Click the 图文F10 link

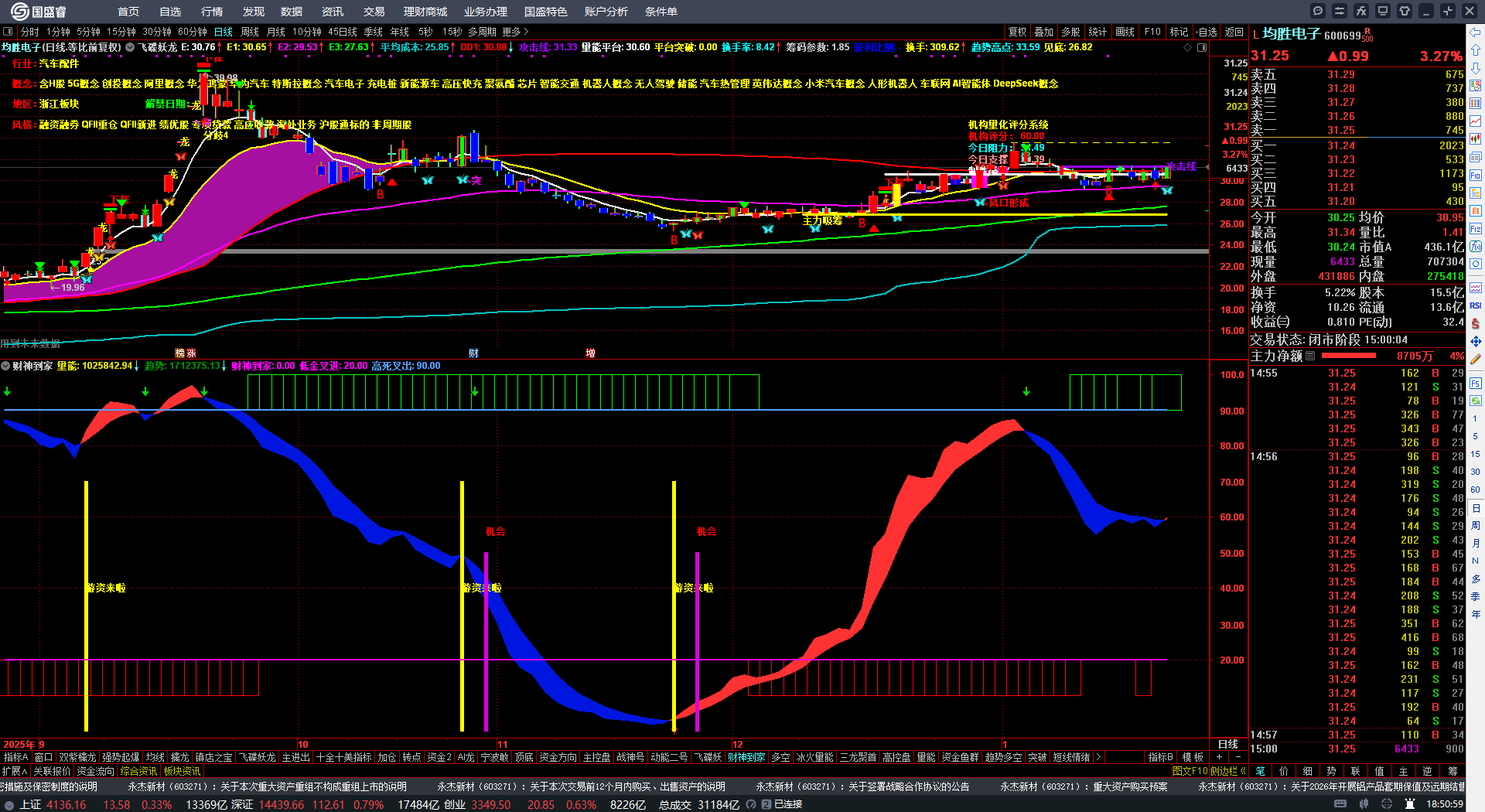click(x=1190, y=771)
